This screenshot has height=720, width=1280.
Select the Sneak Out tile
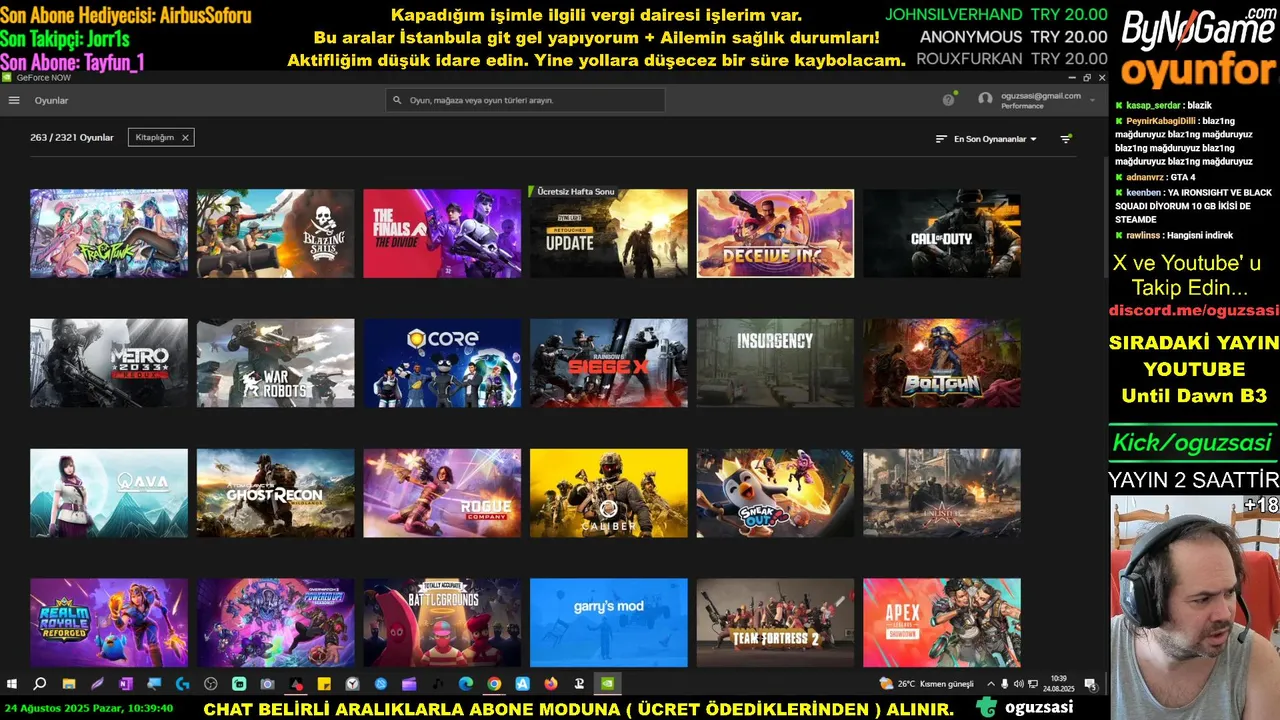(775, 493)
